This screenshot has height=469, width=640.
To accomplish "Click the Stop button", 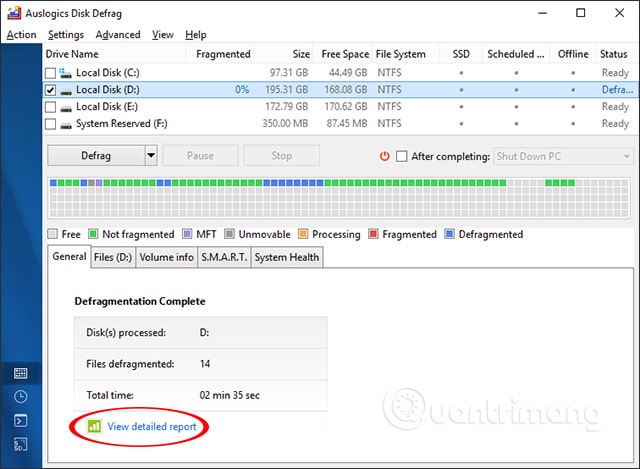I will (x=282, y=156).
